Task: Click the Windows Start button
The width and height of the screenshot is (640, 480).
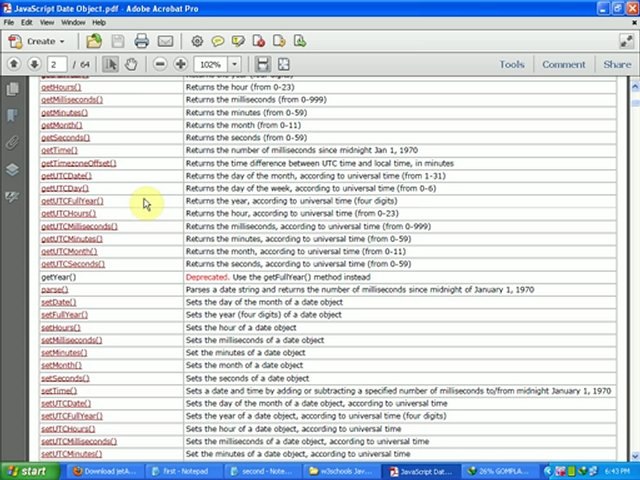Action: pyautogui.click(x=29, y=471)
